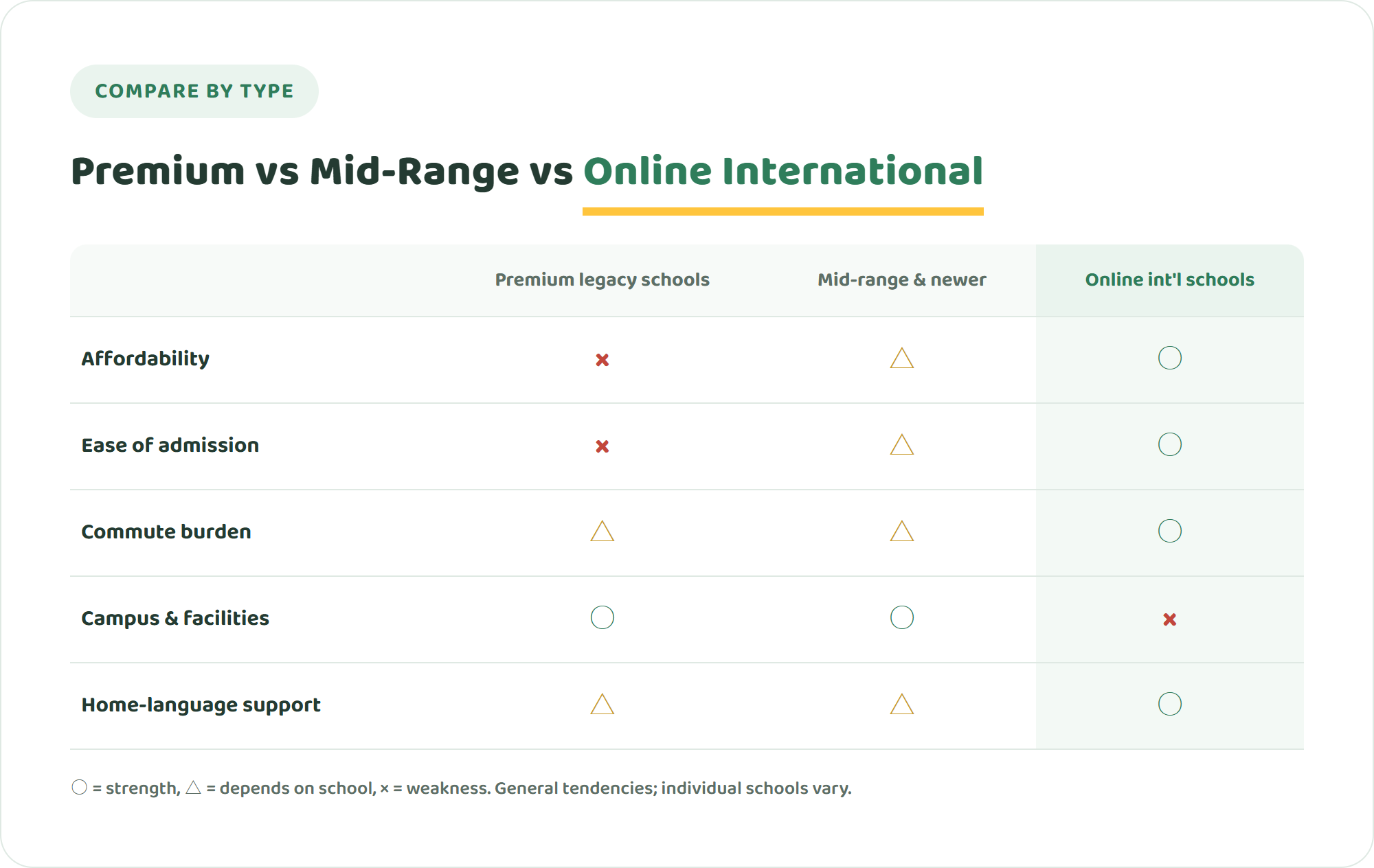The image size is (1374, 868).
Task: Select the Premium legacy schools column header
Action: (x=602, y=279)
